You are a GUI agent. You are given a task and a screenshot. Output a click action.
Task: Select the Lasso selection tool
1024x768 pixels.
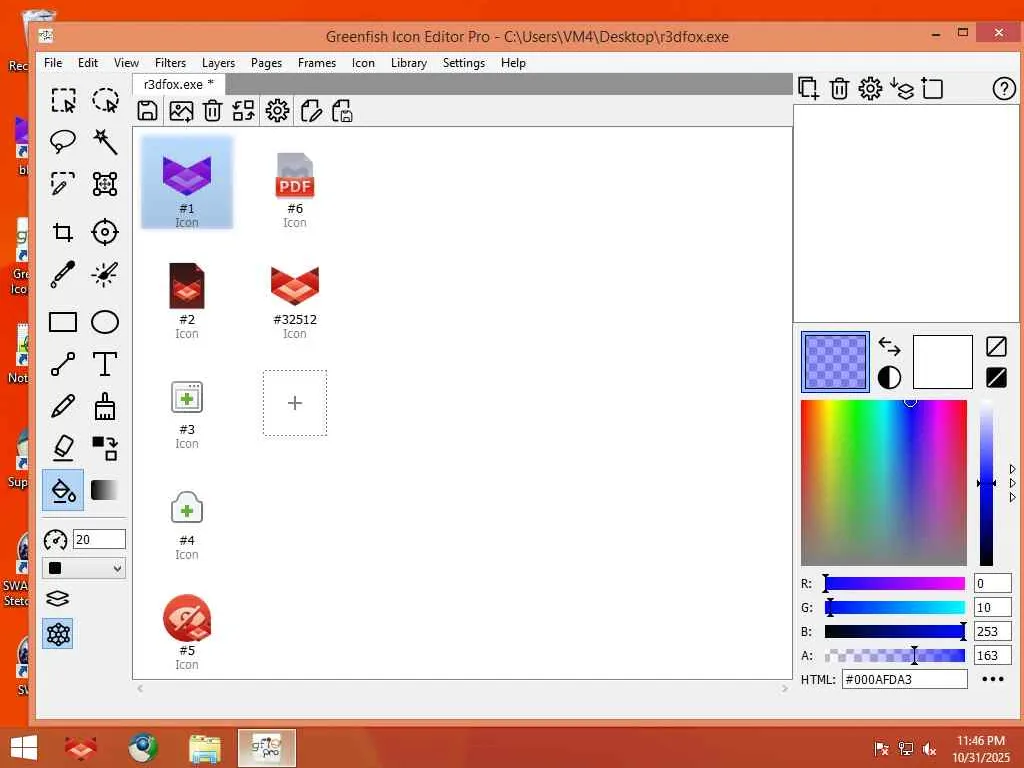coord(63,142)
